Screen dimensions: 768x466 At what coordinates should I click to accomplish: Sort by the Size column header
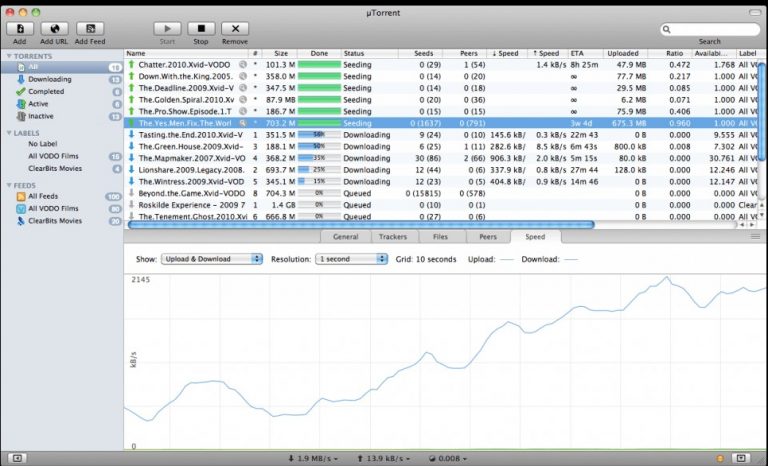click(x=280, y=53)
